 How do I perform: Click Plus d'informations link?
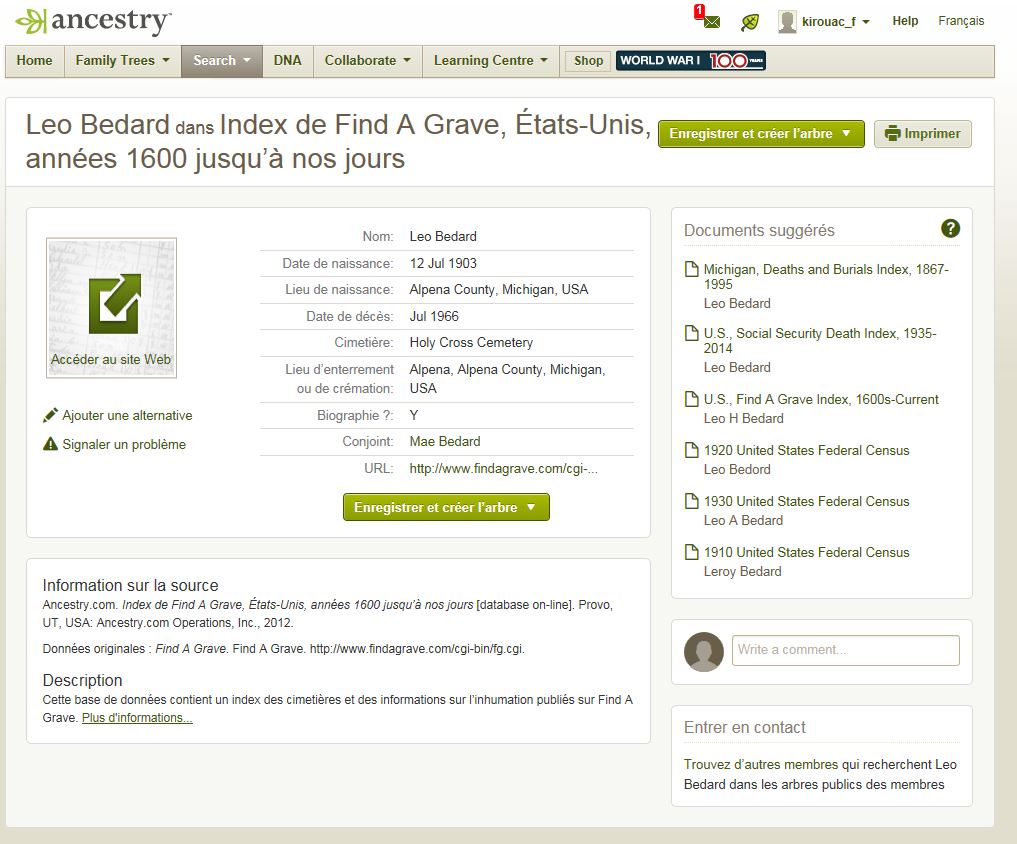point(137,717)
